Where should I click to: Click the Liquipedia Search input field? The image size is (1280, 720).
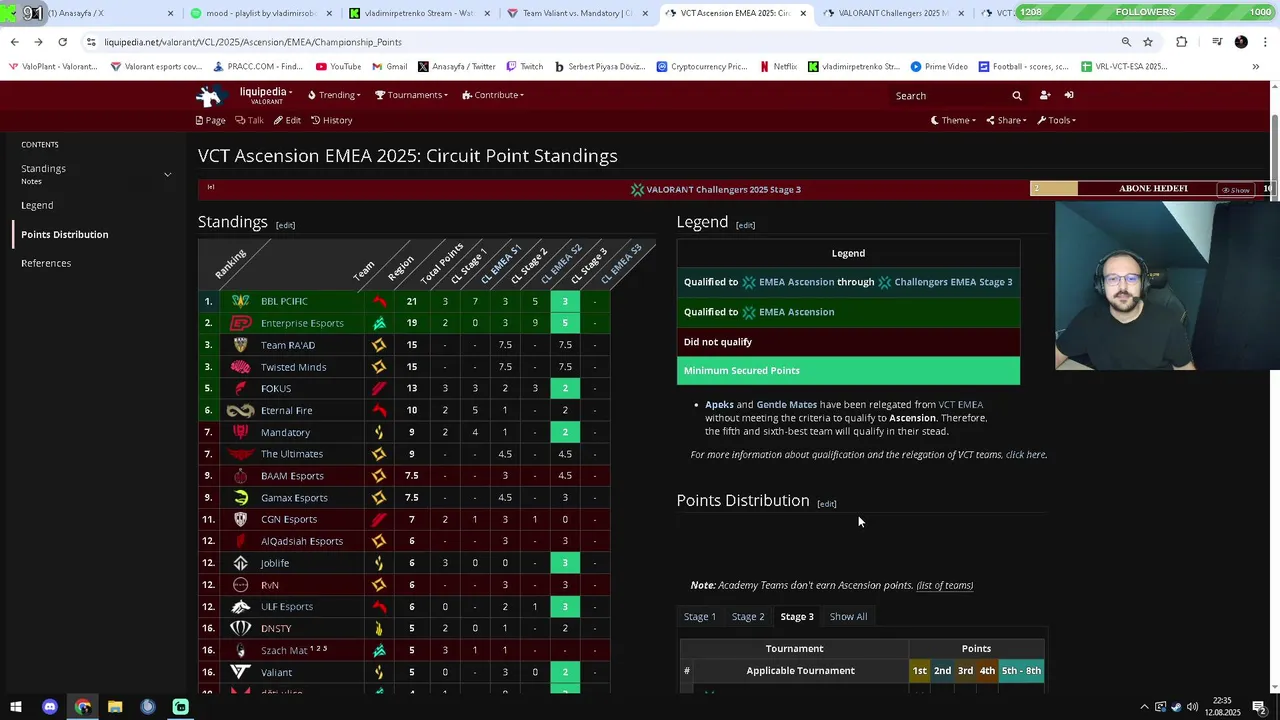pos(950,96)
